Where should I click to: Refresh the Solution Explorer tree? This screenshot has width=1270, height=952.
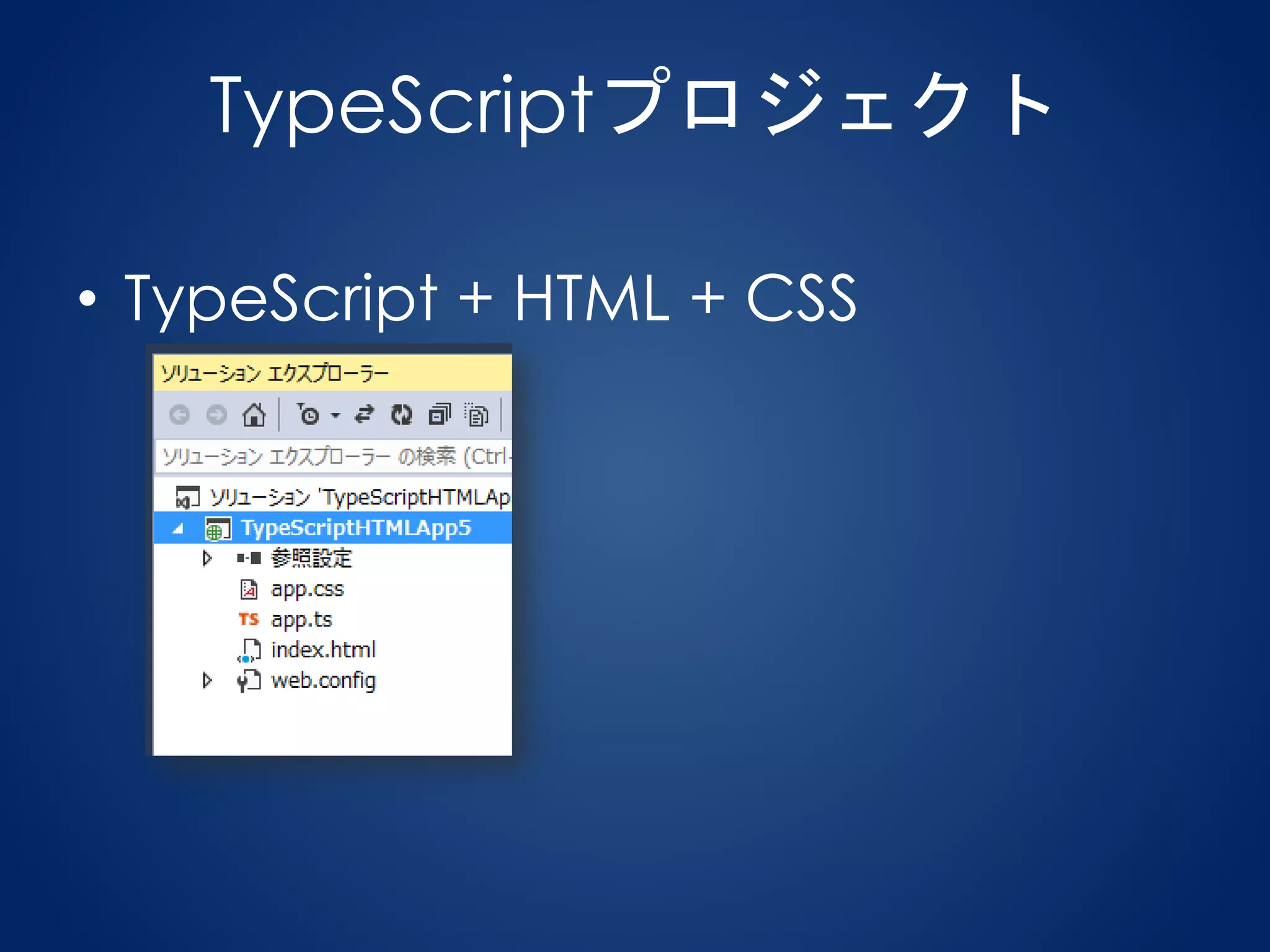pyautogui.click(x=402, y=414)
